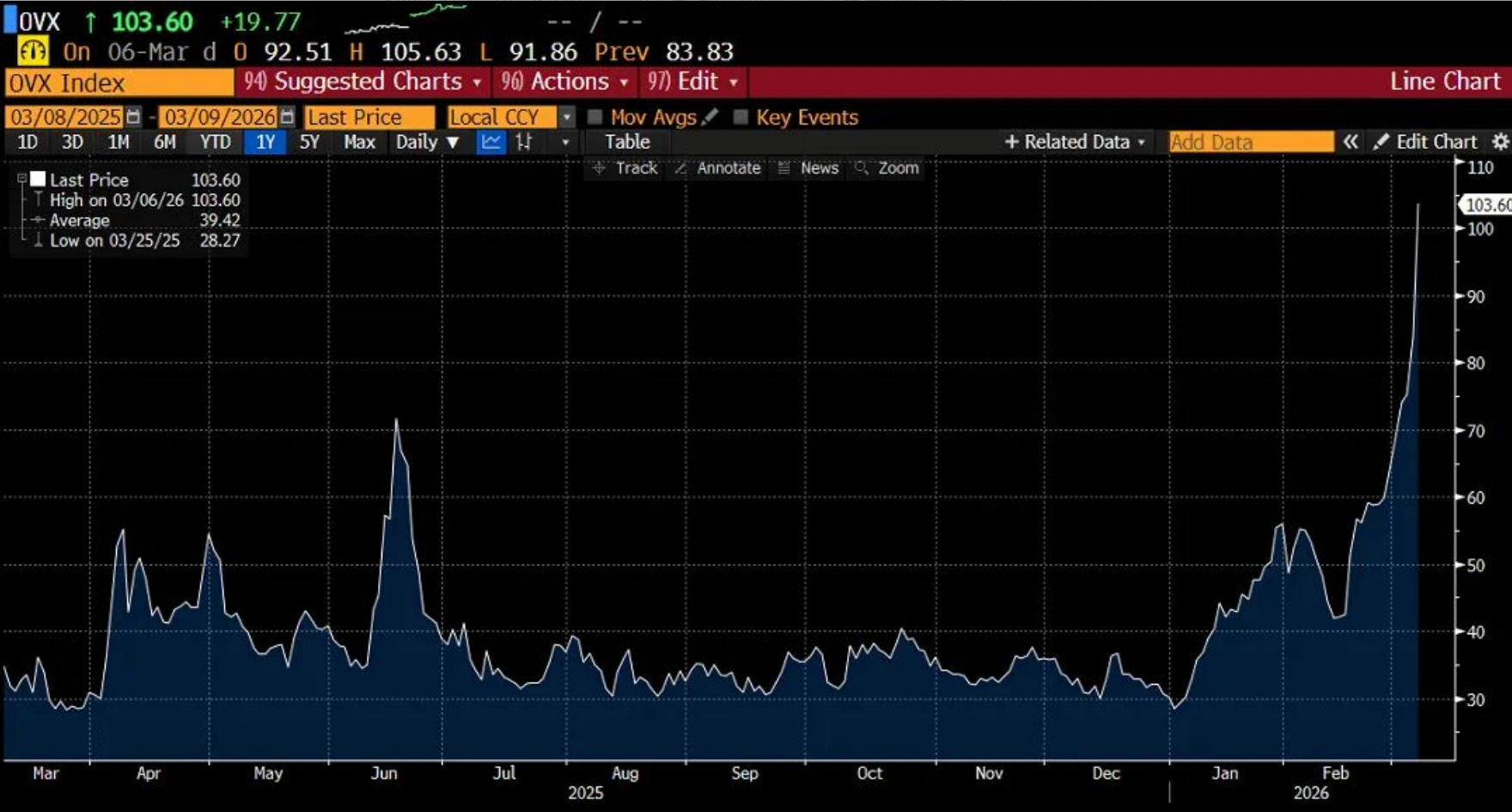Click the pencil icon next to Mov Avgs

pos(710,117)
